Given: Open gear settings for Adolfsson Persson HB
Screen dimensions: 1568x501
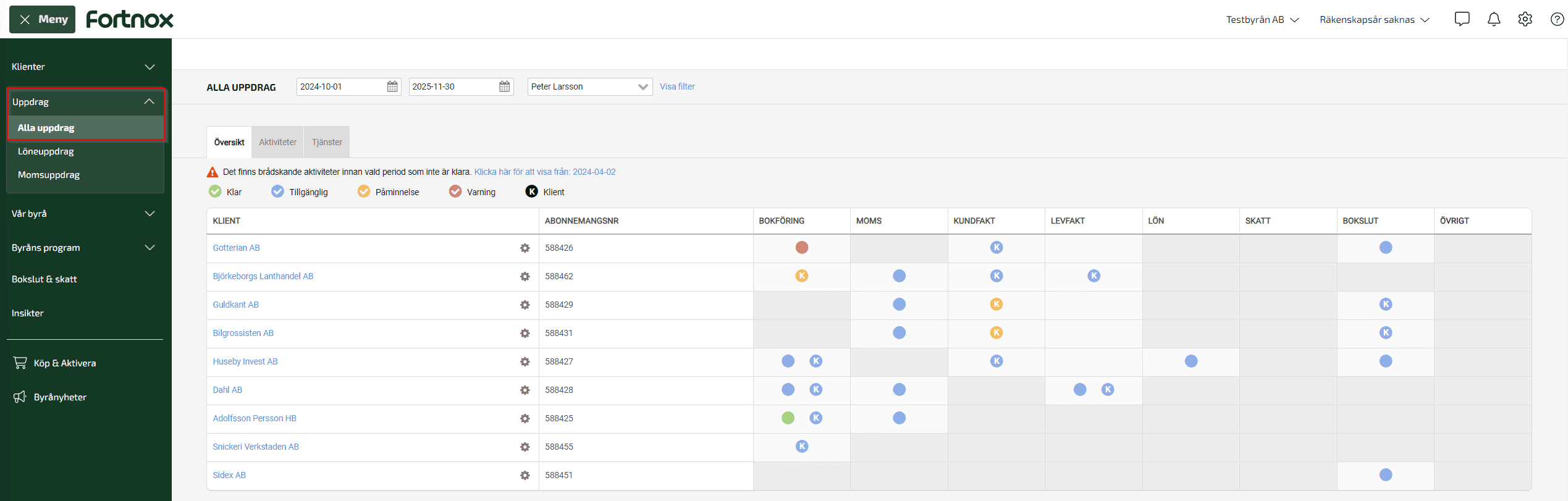Looking at the screenshot, I should pos(525,418).
